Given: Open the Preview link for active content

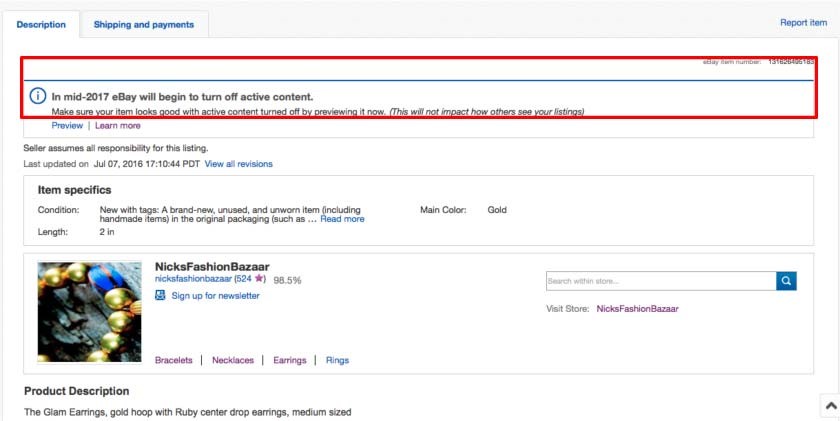Looking at the screenshot, I should coord(67,125).
